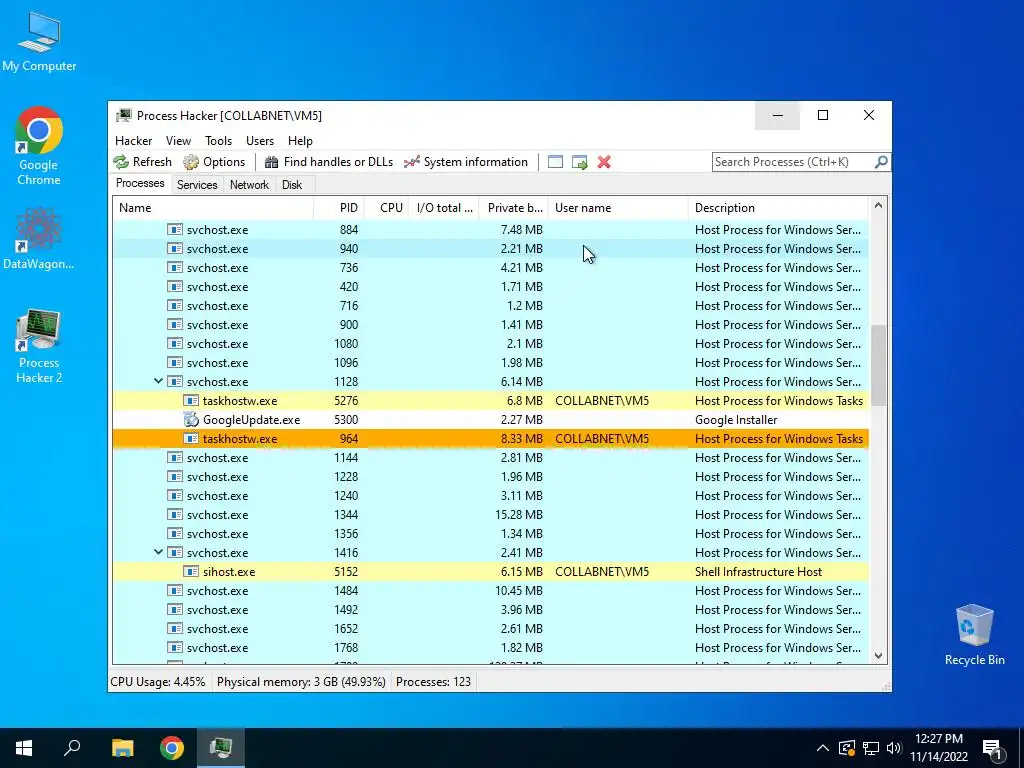Open Process Hacker 2 desktop shortcut
The height and width of the screenshot is (768, 1024).
pos(39,347)
